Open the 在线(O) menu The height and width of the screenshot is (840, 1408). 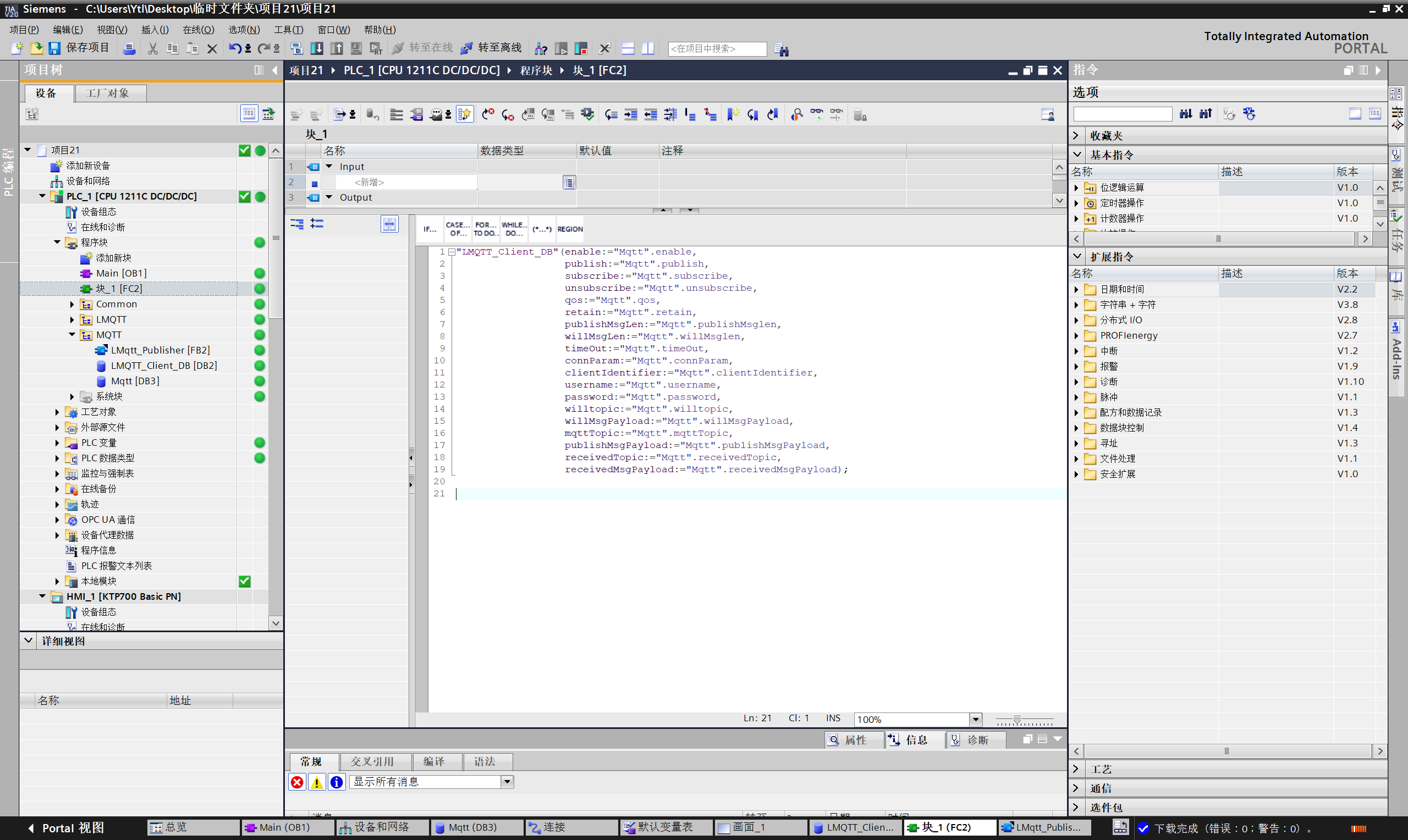pos(198,30)
